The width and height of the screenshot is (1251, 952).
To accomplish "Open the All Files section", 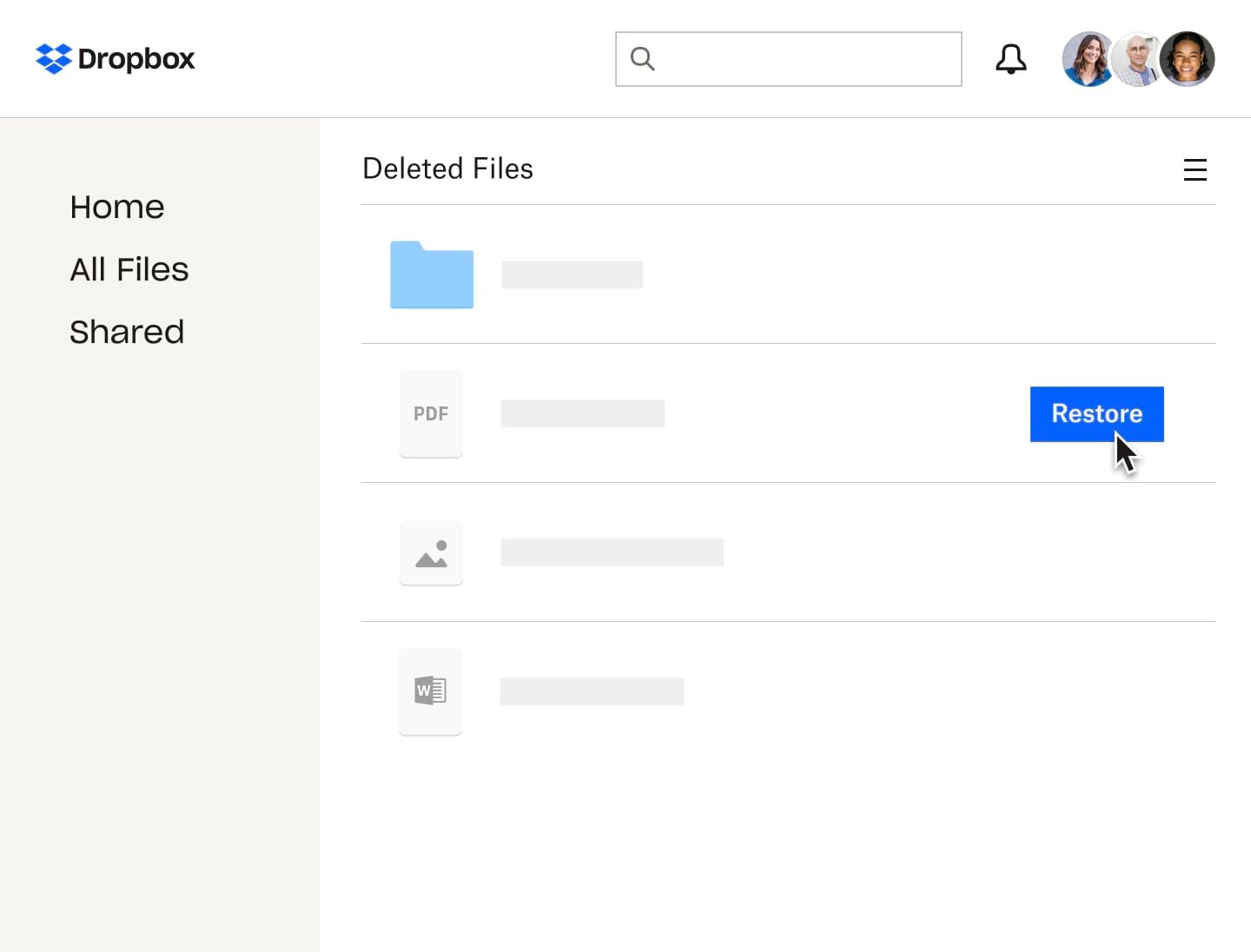I will [129, 269].
